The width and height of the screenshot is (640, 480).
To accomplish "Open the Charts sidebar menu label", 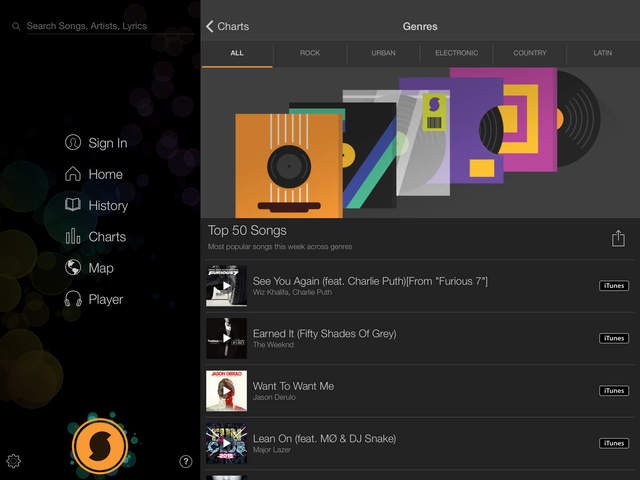I will 107,237.
